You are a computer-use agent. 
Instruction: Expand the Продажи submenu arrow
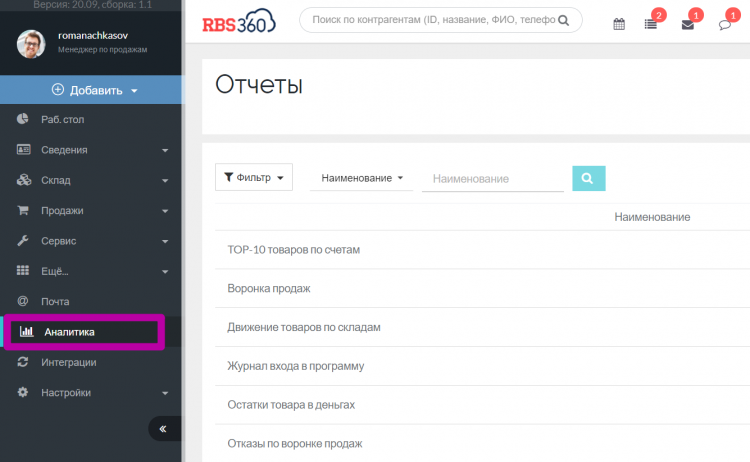click(165, 211)
